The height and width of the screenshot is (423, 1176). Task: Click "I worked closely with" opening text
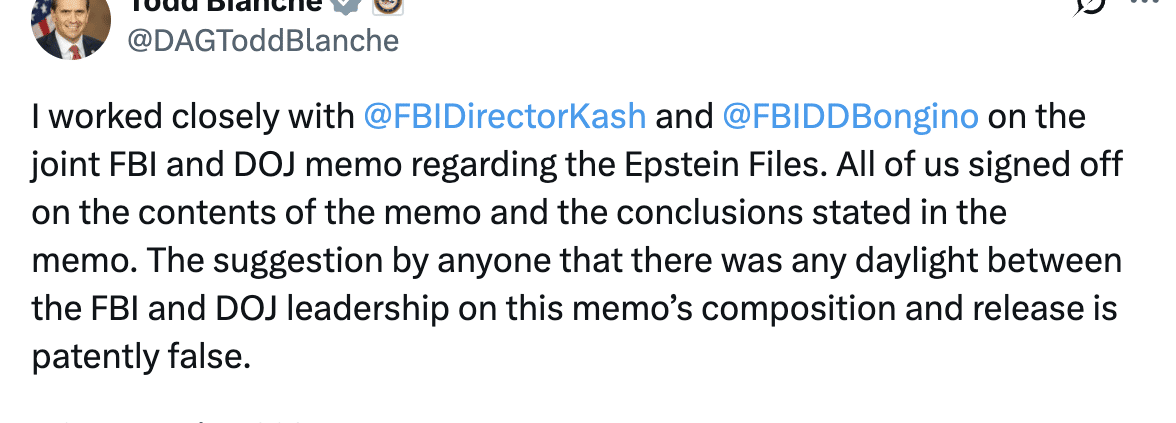click(193, 116)
